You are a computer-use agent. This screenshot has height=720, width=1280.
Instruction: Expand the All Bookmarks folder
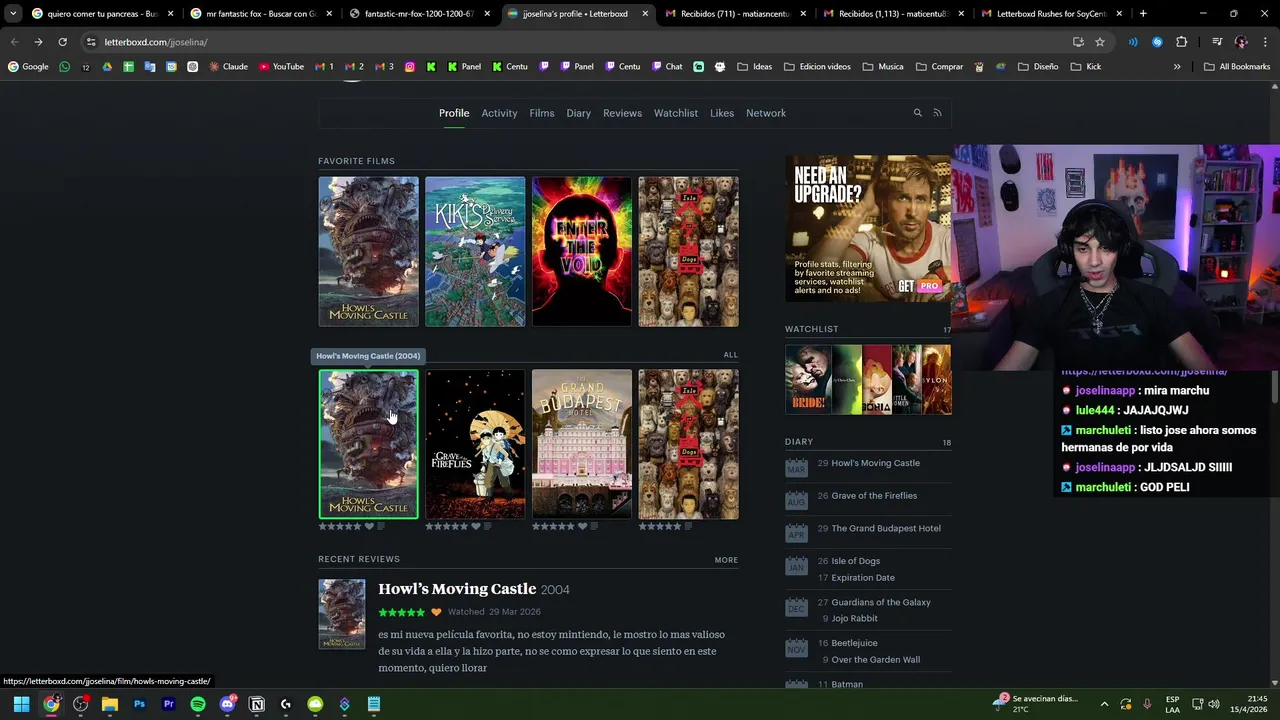(x=1237, y=67)
